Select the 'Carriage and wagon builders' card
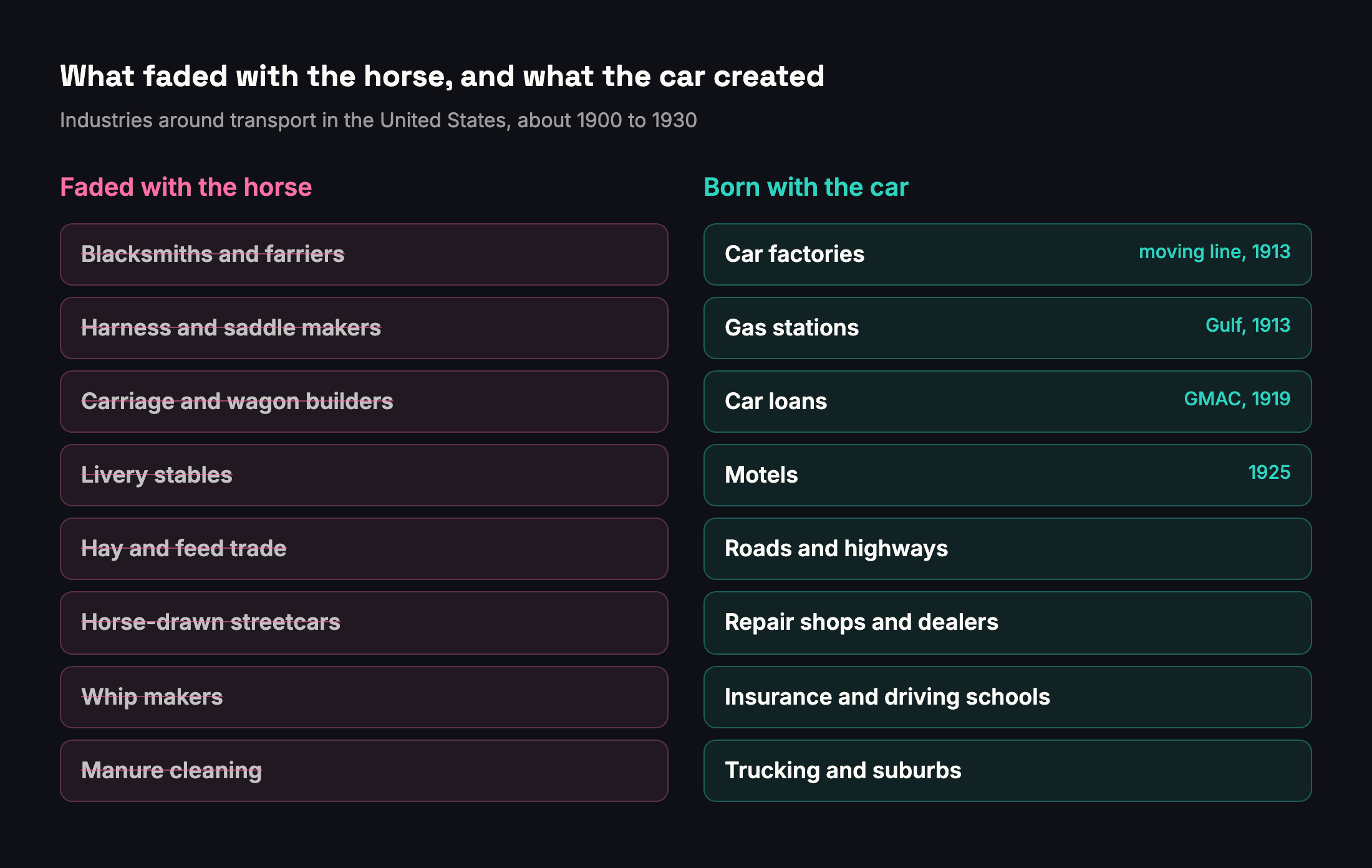 pyautogui.click(x=364, y=402)
